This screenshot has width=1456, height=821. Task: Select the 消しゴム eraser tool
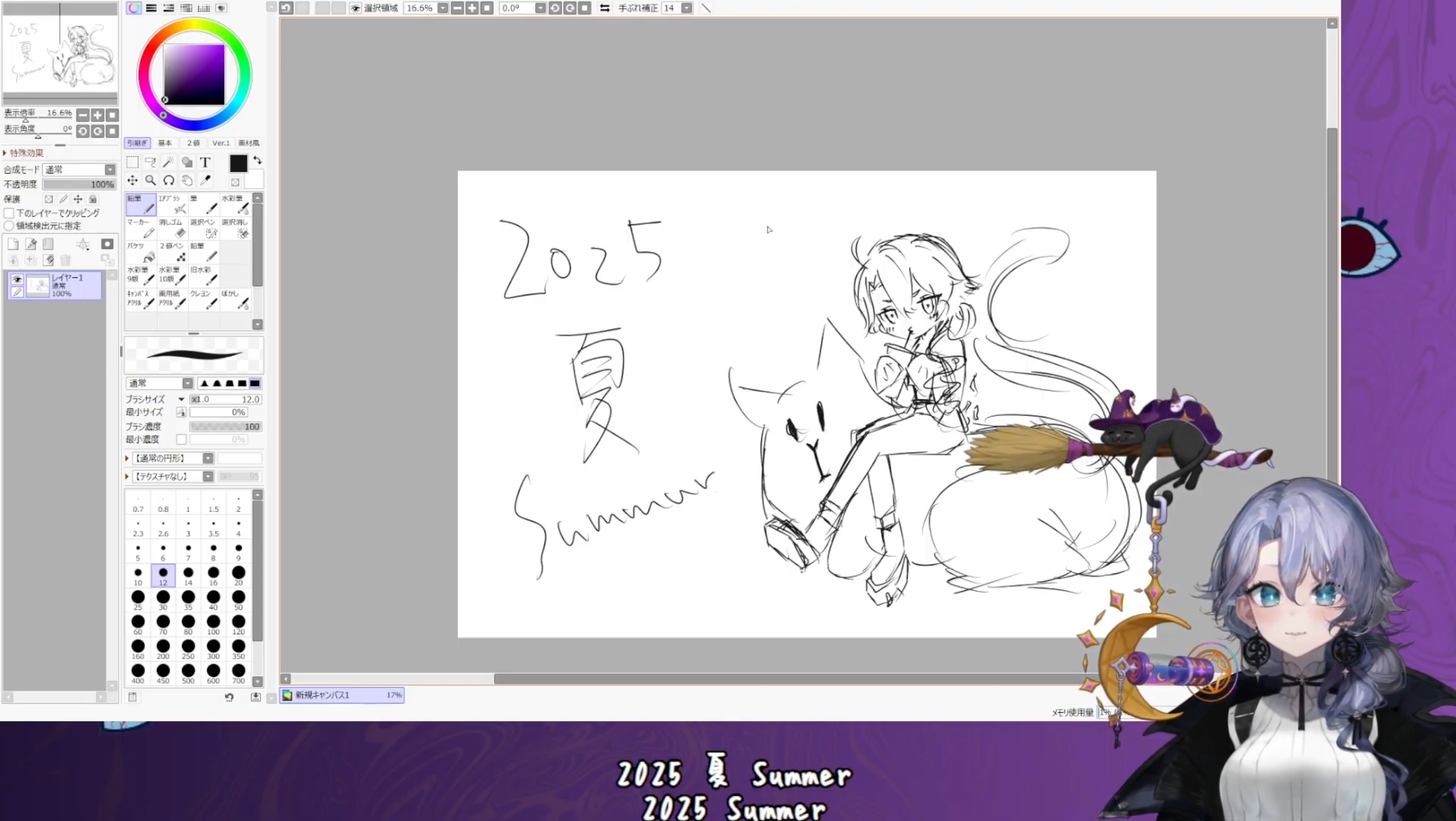click(x=173, y=228)
